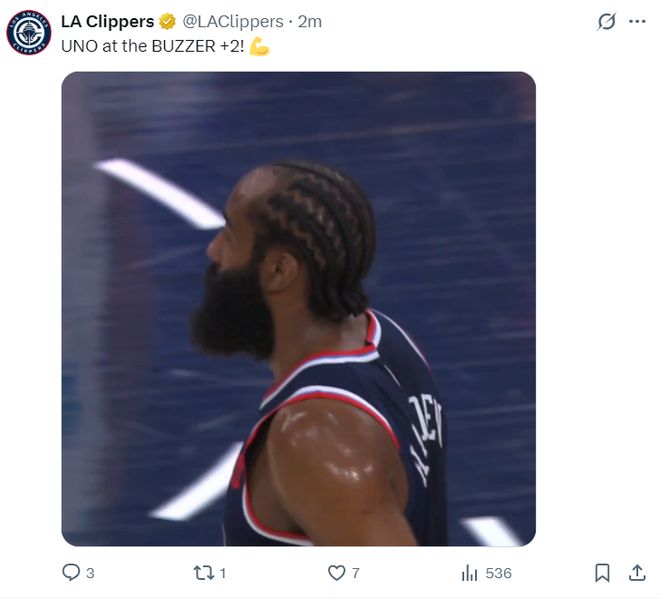Click the reply speech bubble icon

[71, 572]
